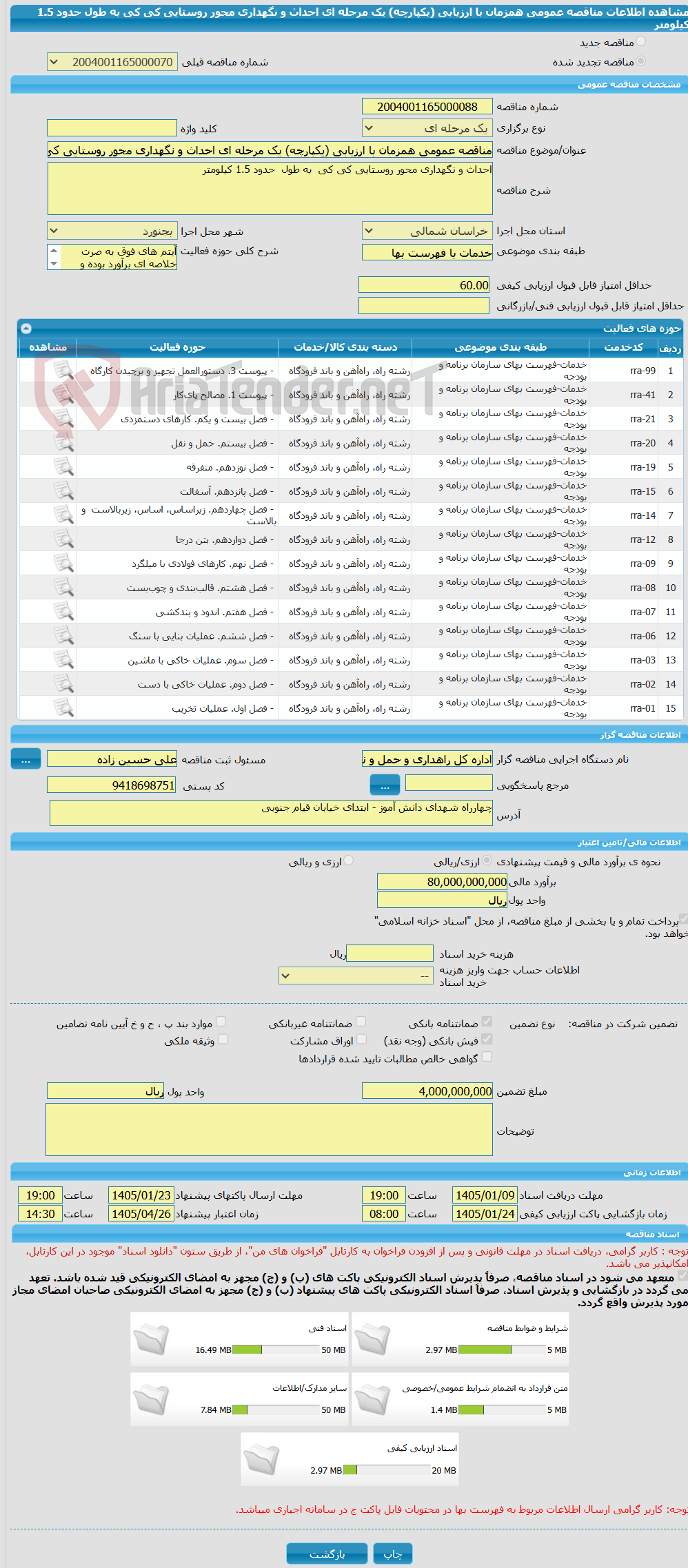Open the account info for هزینه خرید اسناد dropdown
Image resolution: width=688 pixels, height=1568 pixels.
click(x=356, y=976)
